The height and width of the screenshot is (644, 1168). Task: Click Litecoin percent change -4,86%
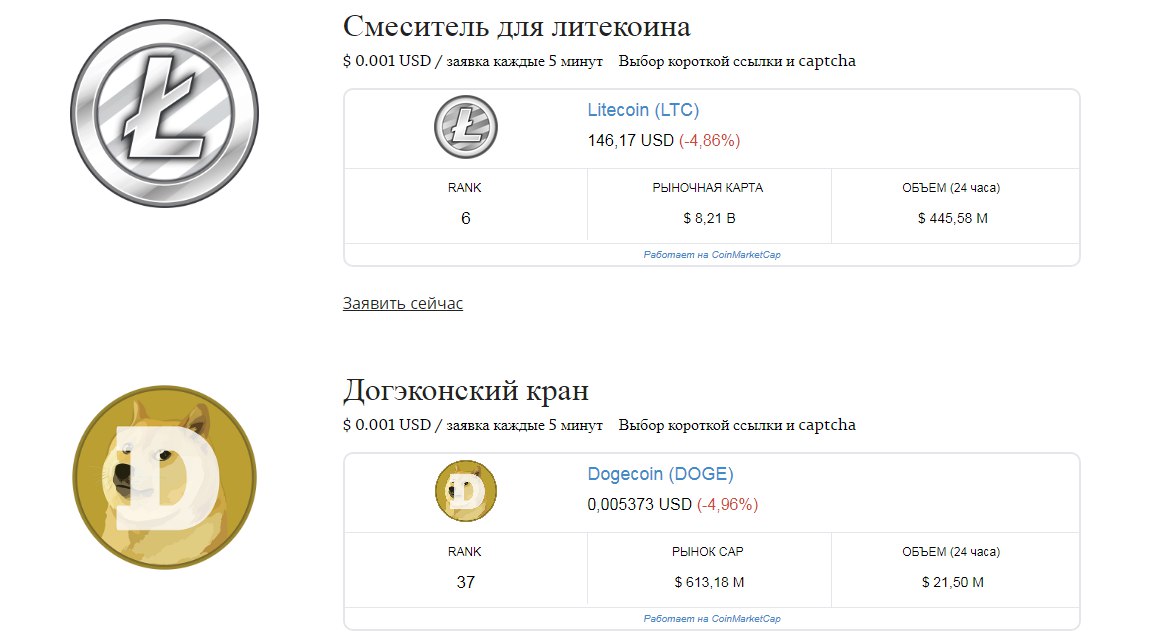pos(710,141)
